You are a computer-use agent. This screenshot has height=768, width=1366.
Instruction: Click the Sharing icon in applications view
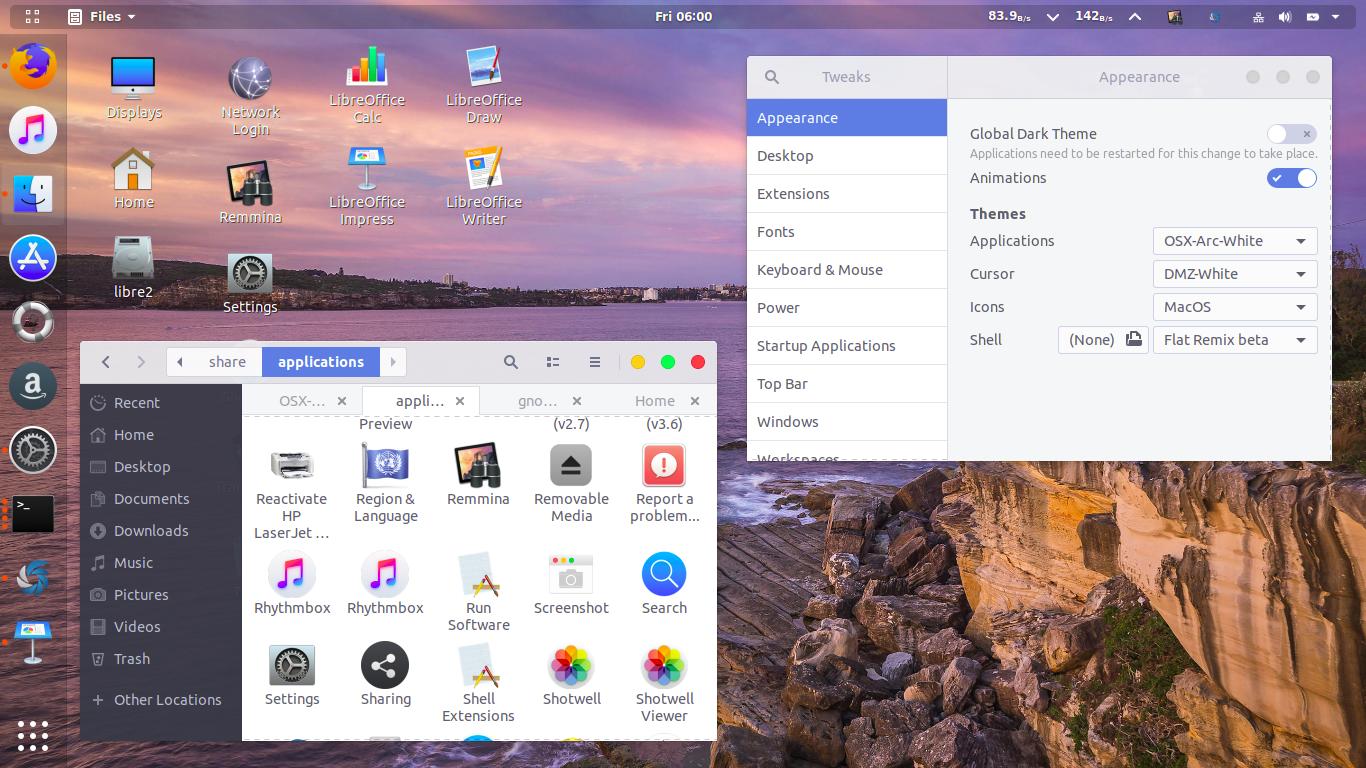[385, 665]
